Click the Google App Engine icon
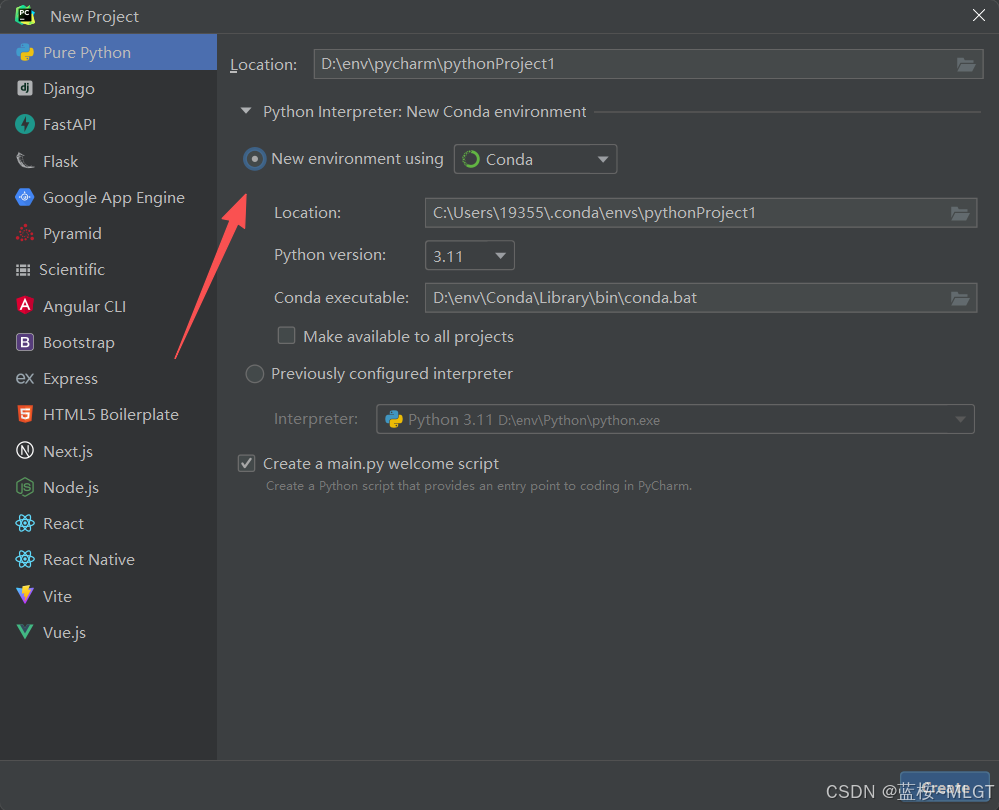The width and height of the screenshot is (999, 810). [x=25, y=197]
